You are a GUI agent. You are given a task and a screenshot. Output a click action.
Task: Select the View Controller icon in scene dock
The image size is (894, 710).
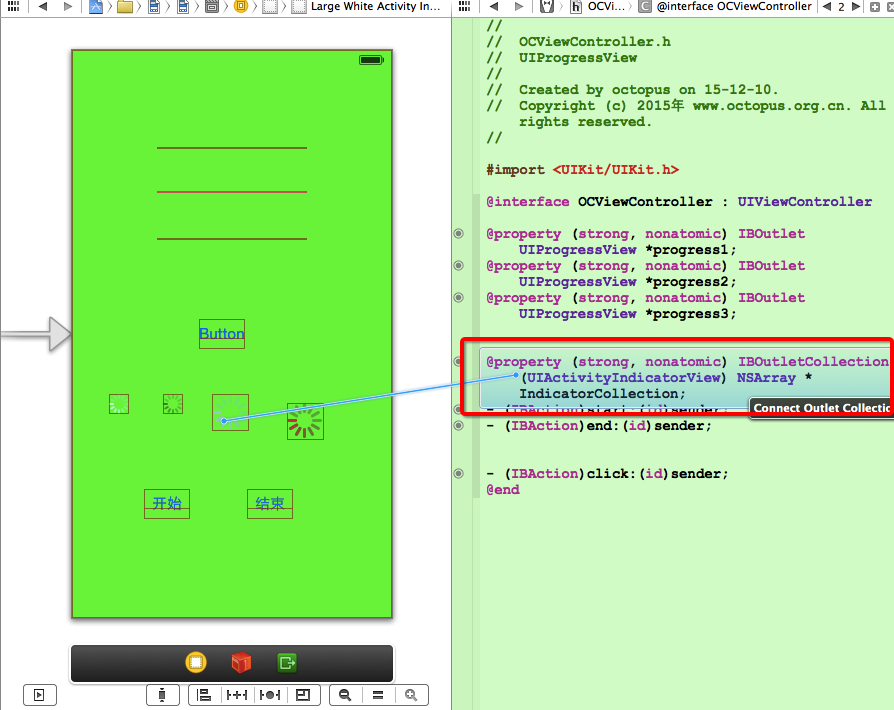coord(196,663)
